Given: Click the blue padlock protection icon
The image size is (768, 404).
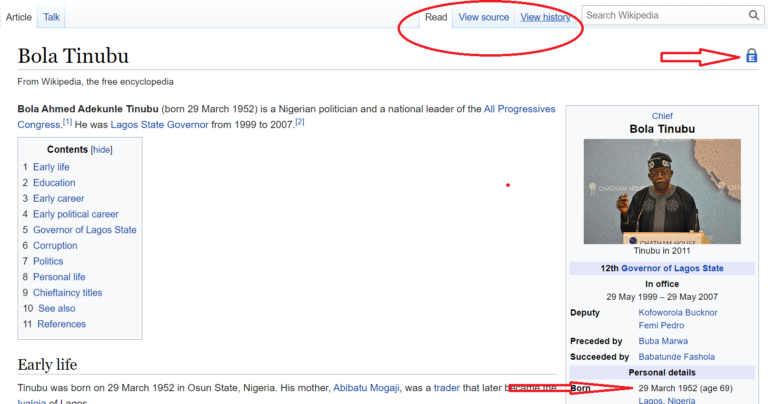Looking at the screenshot, I should click(751, 57).
